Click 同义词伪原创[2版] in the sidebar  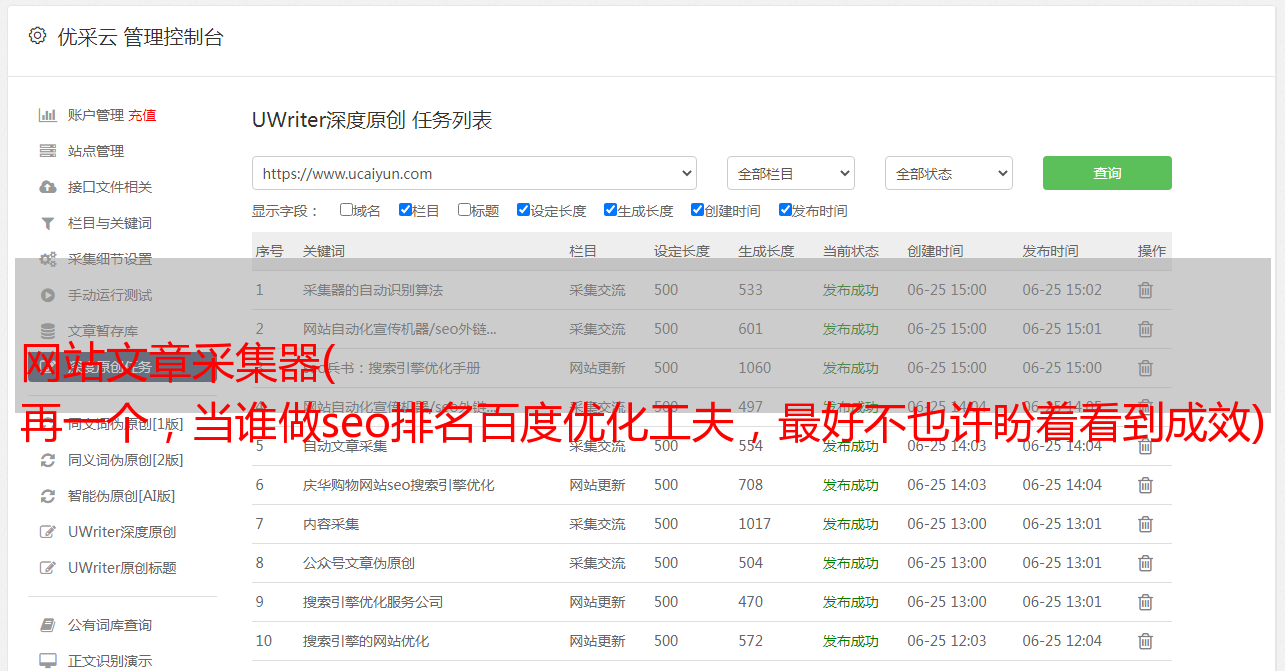[126, 460]
